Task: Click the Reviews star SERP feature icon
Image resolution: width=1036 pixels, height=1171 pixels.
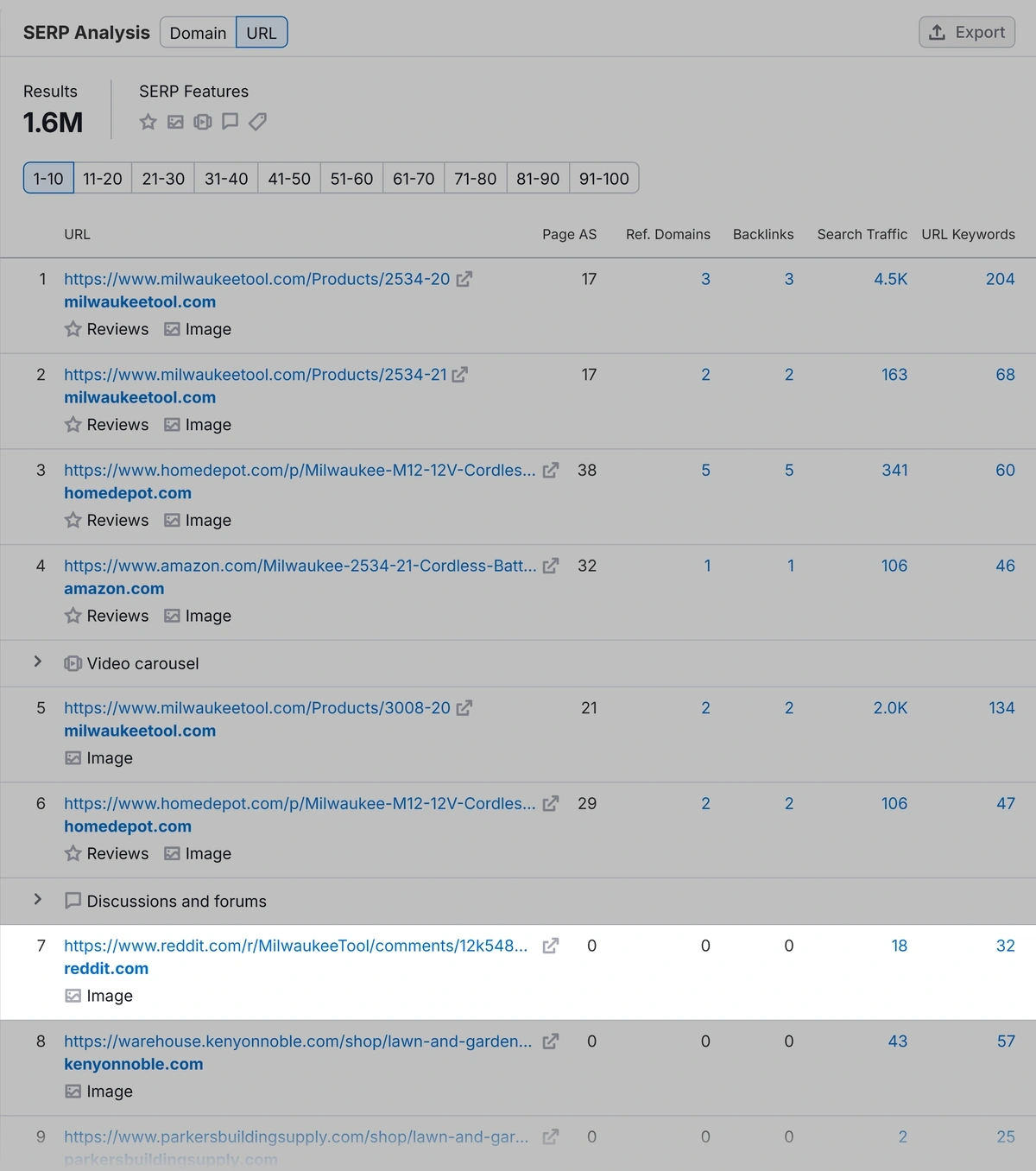Action: coord(148,122)
